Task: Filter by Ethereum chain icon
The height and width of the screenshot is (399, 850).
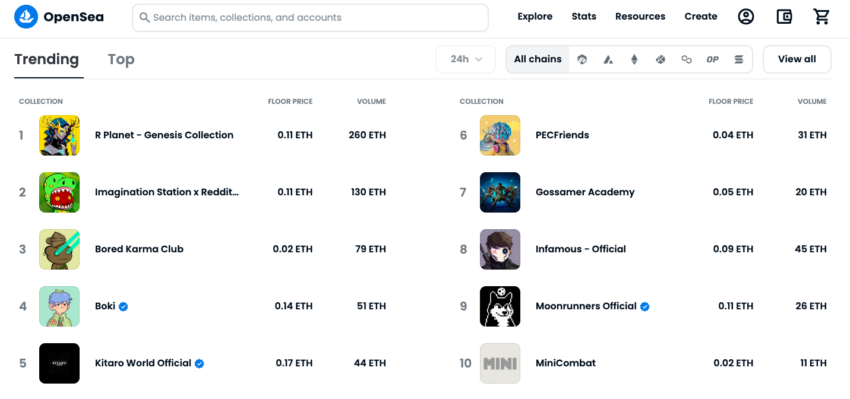Action: point(634,60)
